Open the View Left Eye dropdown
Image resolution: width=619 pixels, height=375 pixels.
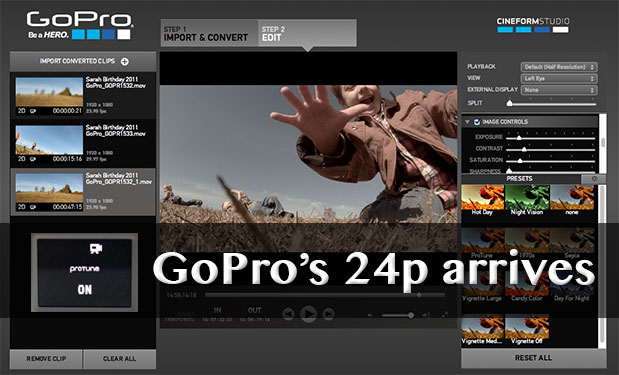click(x=559, y=79)
